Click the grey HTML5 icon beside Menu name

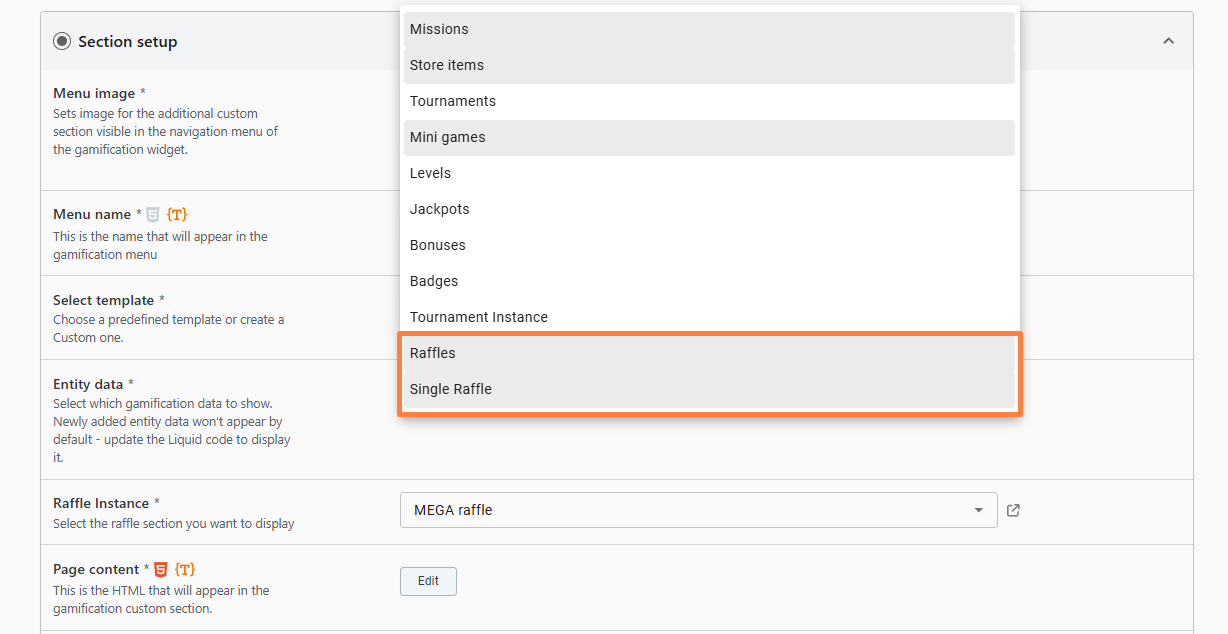(x=153, y=214)
